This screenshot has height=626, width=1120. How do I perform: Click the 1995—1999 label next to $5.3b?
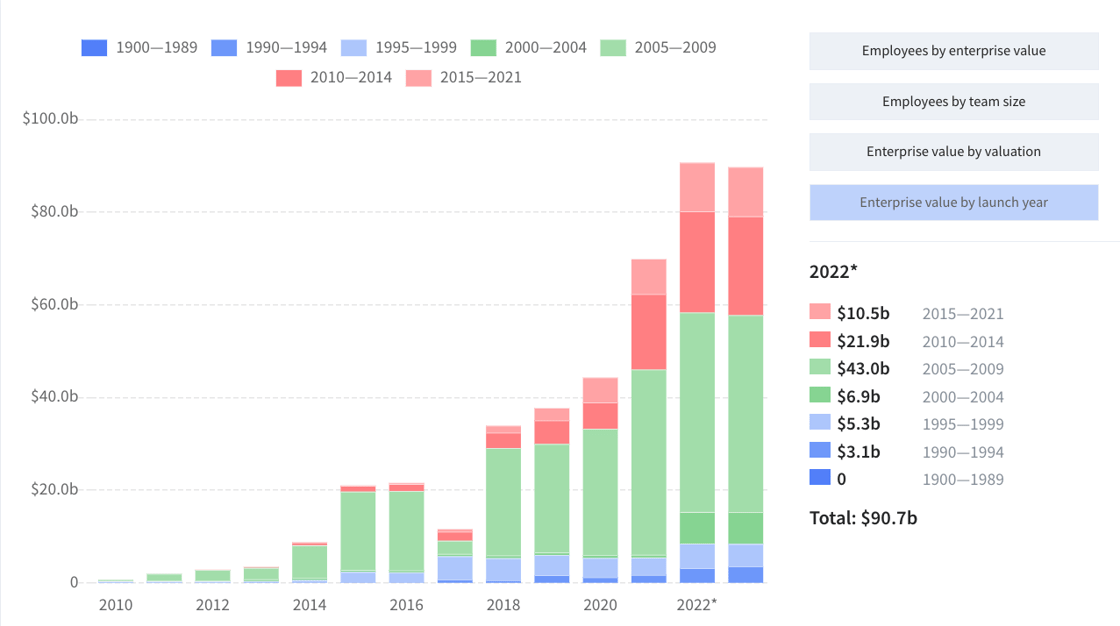click(x=963, y=424)
